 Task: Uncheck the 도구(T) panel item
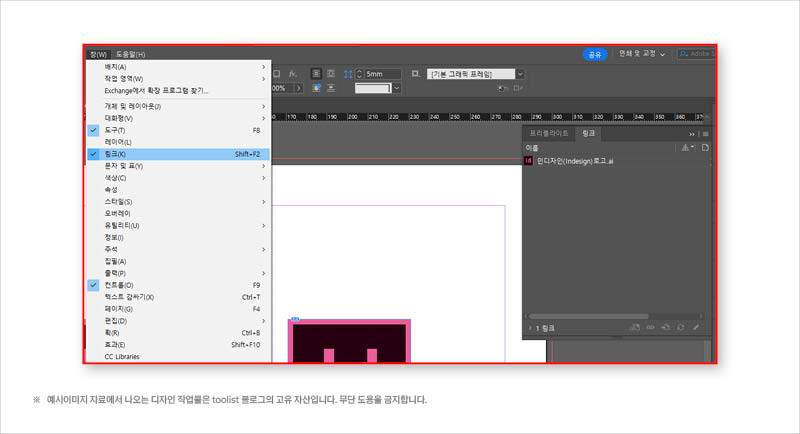coord(178,130)
